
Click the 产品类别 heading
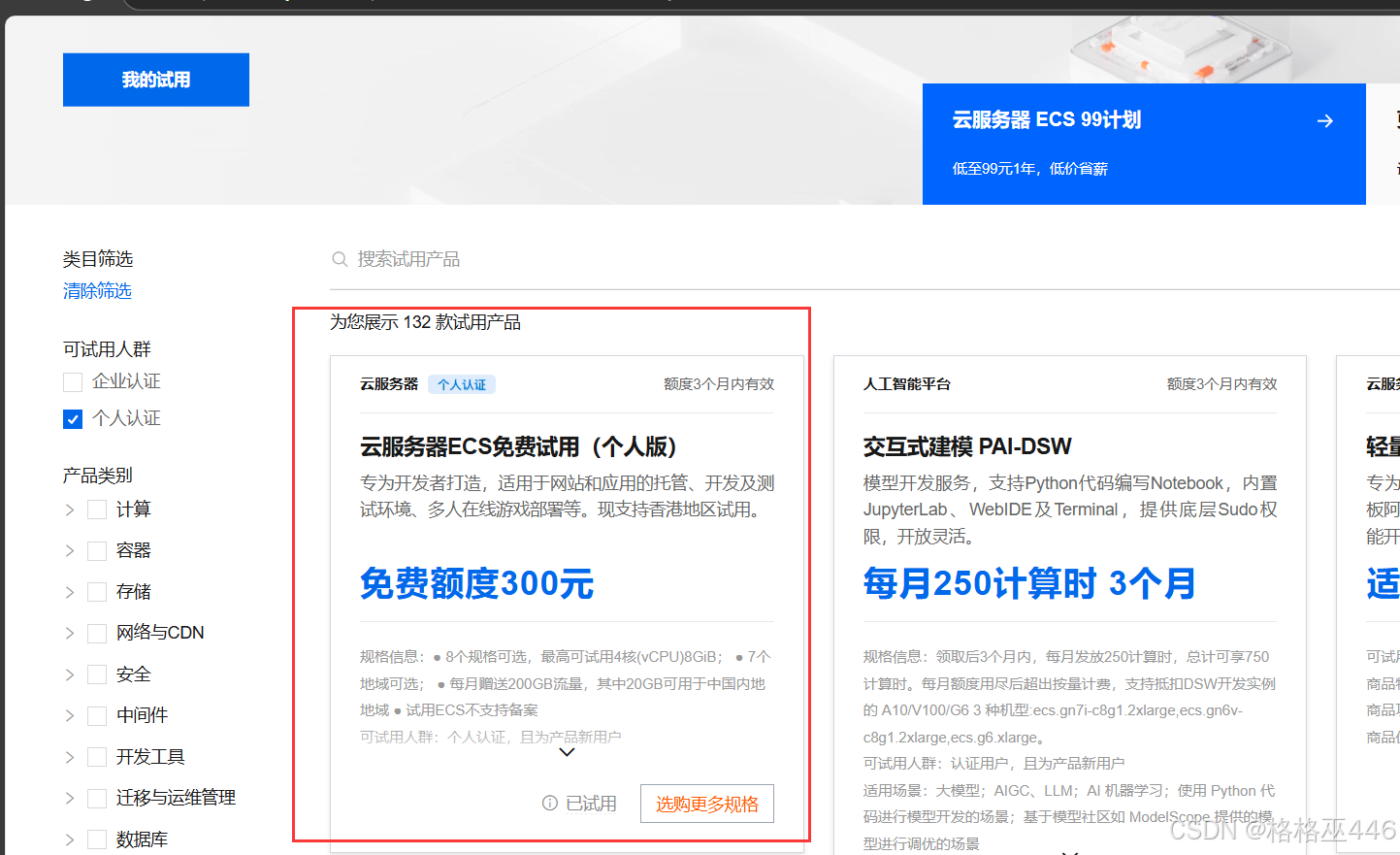coord(98,476)
